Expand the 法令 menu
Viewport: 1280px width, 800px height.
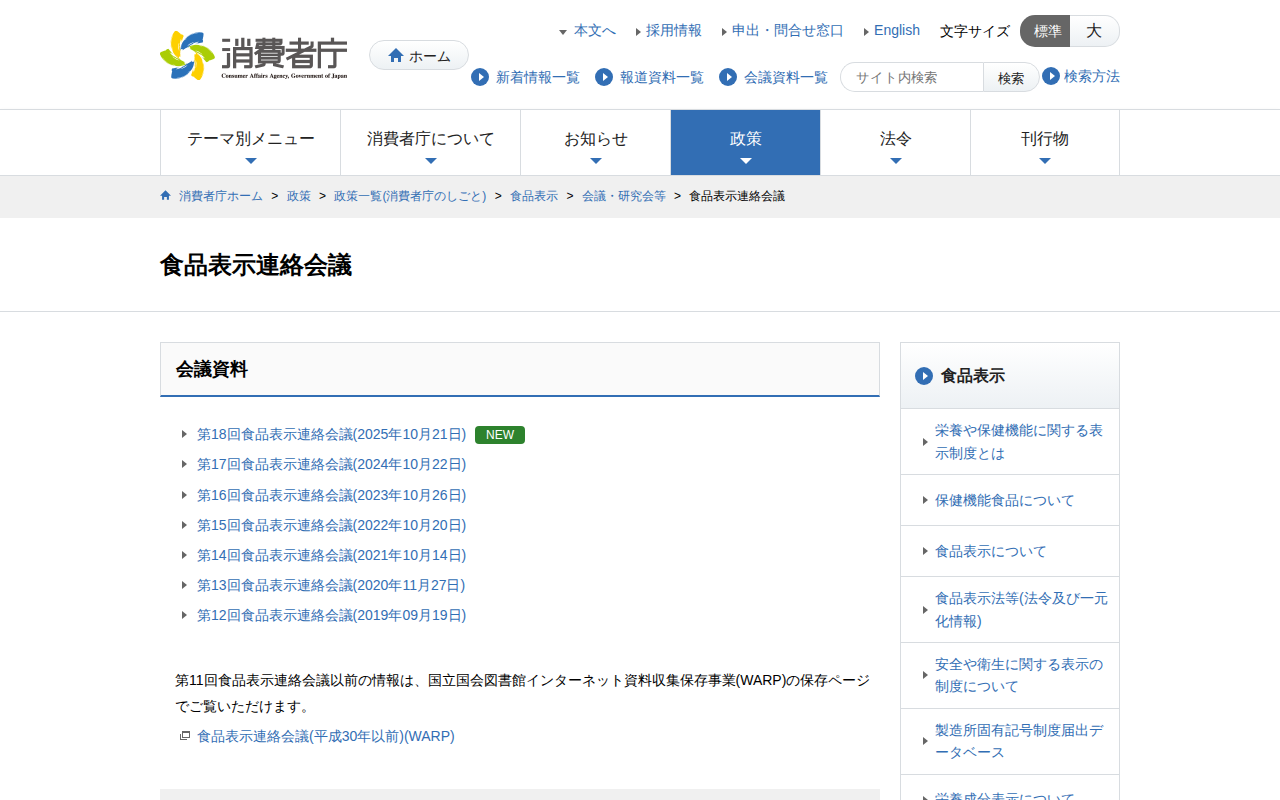896,143
